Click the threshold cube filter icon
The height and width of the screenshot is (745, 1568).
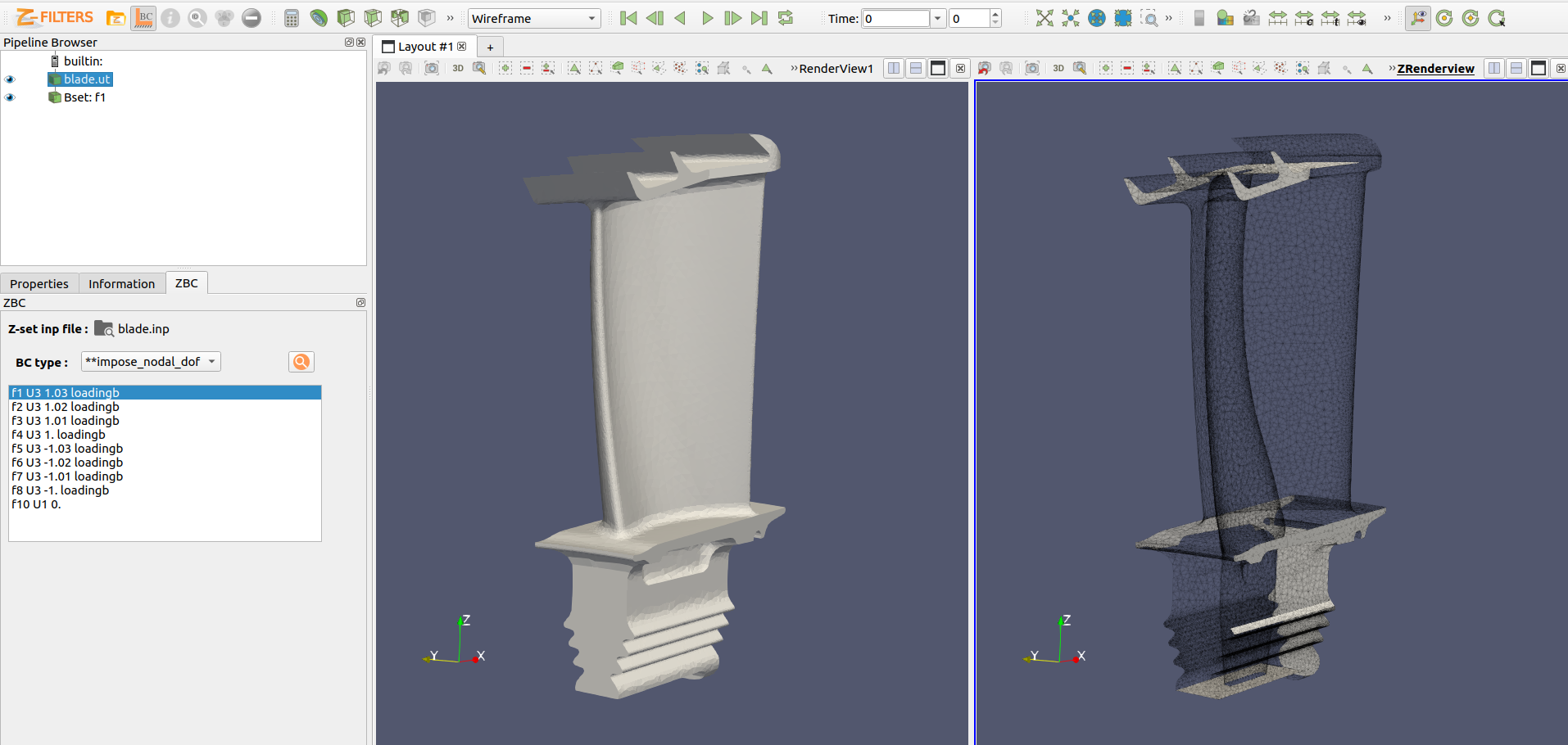400,18
